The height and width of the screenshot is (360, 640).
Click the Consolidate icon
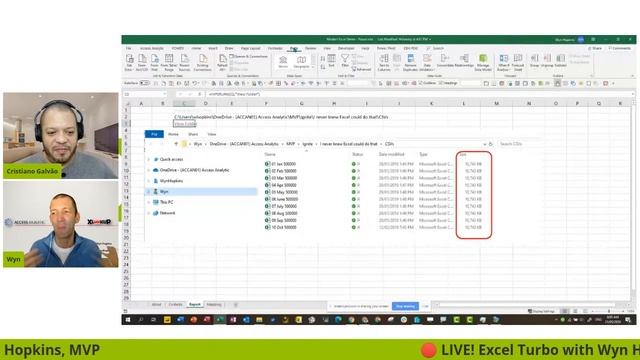coord(445,61)
